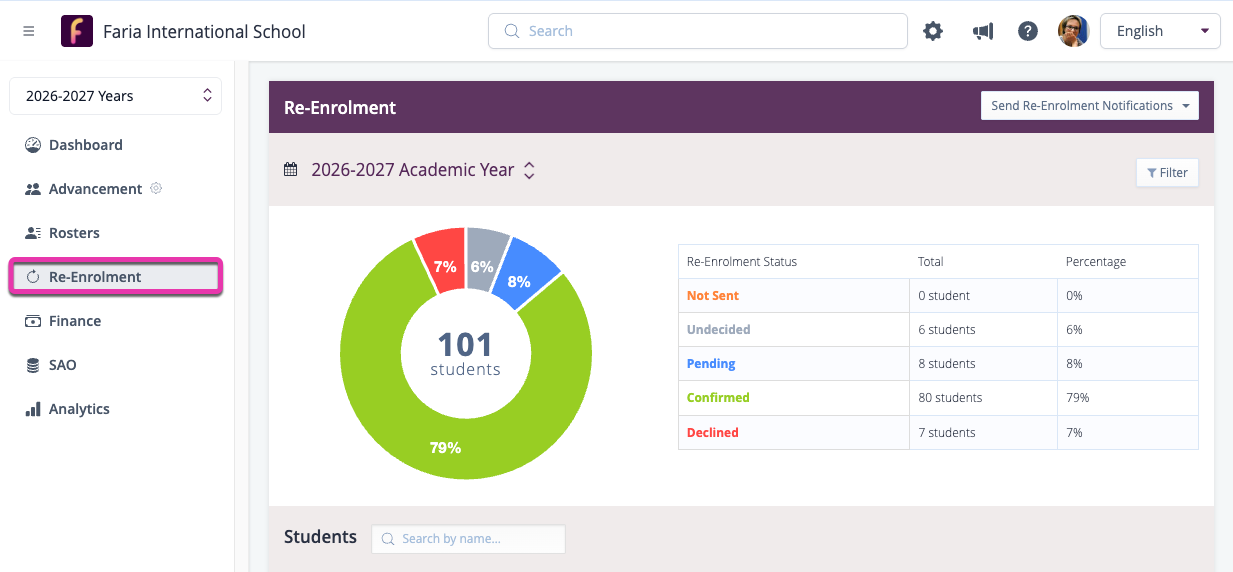Screen dimensions: 1233x572
Task: Click the Filter button
Action: pos(1167,173)
